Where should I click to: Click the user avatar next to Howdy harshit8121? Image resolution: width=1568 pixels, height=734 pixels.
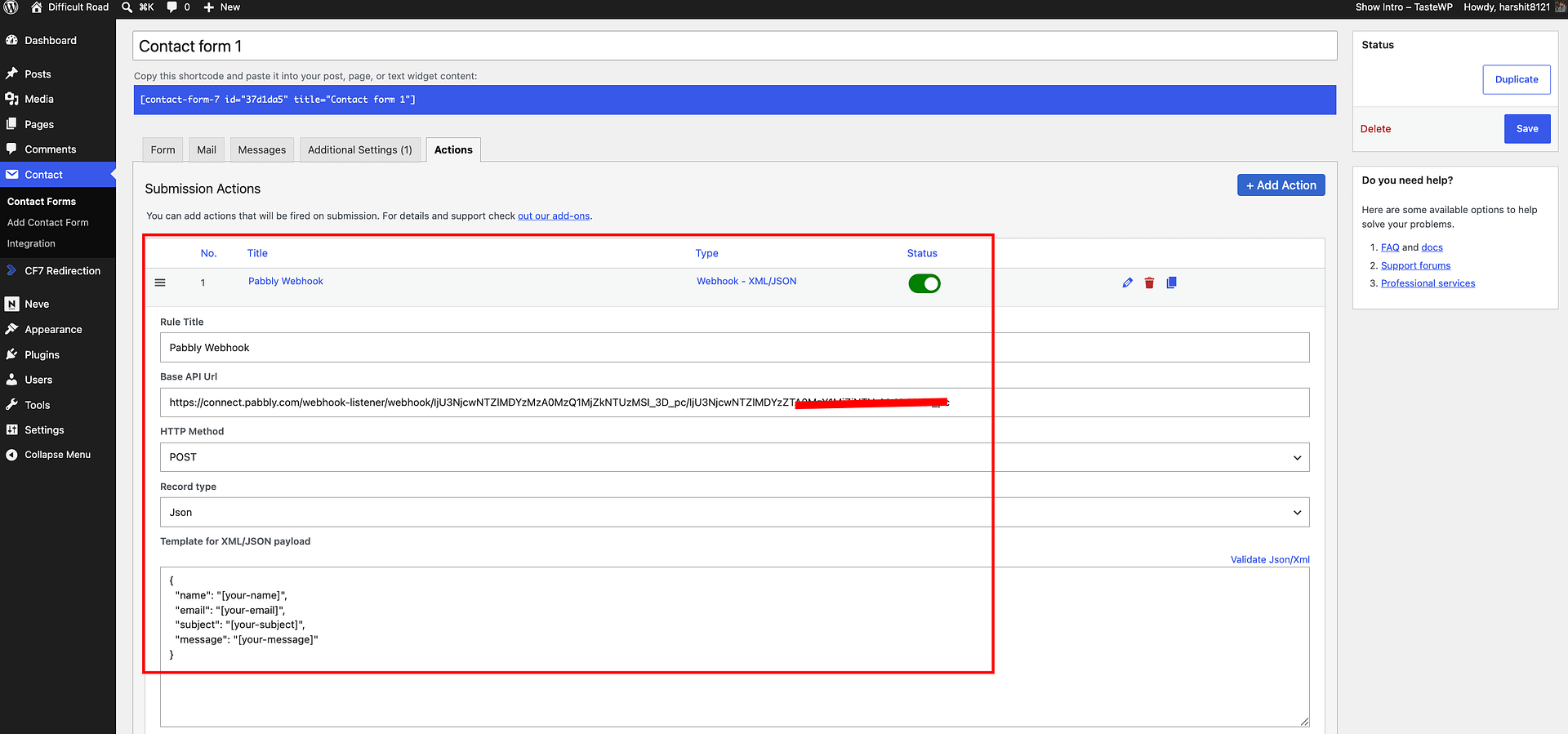tap(1560, 7)
